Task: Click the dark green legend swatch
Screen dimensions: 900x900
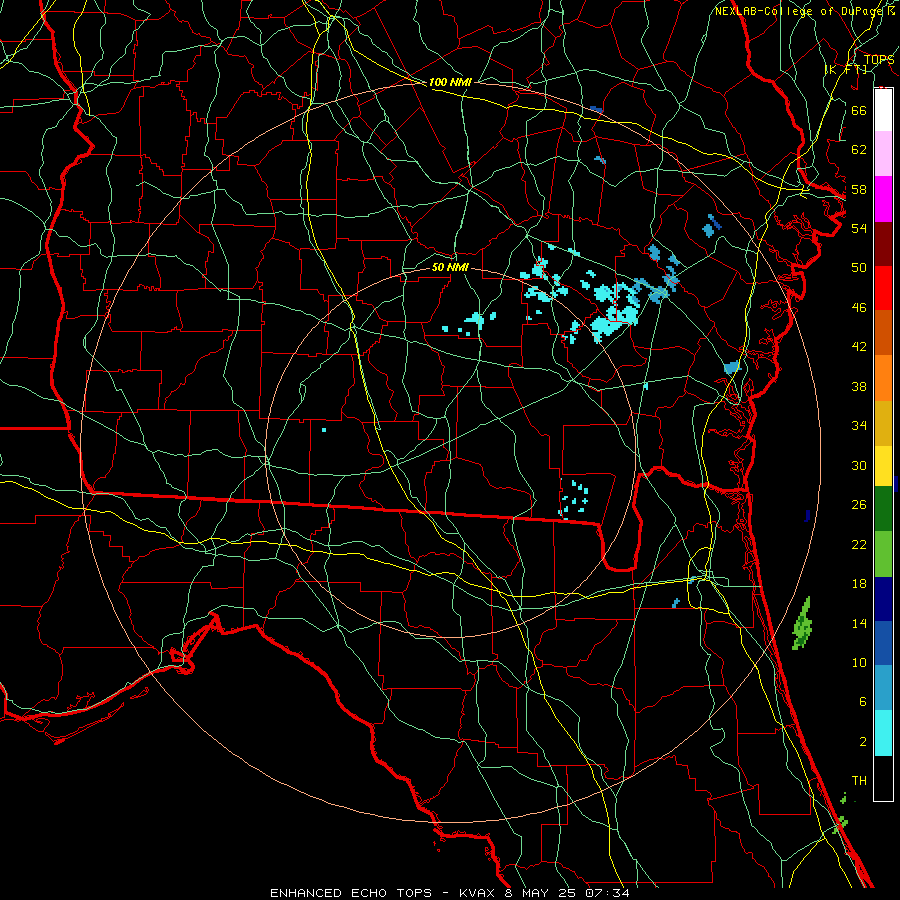Action: (x=883, y=509)
